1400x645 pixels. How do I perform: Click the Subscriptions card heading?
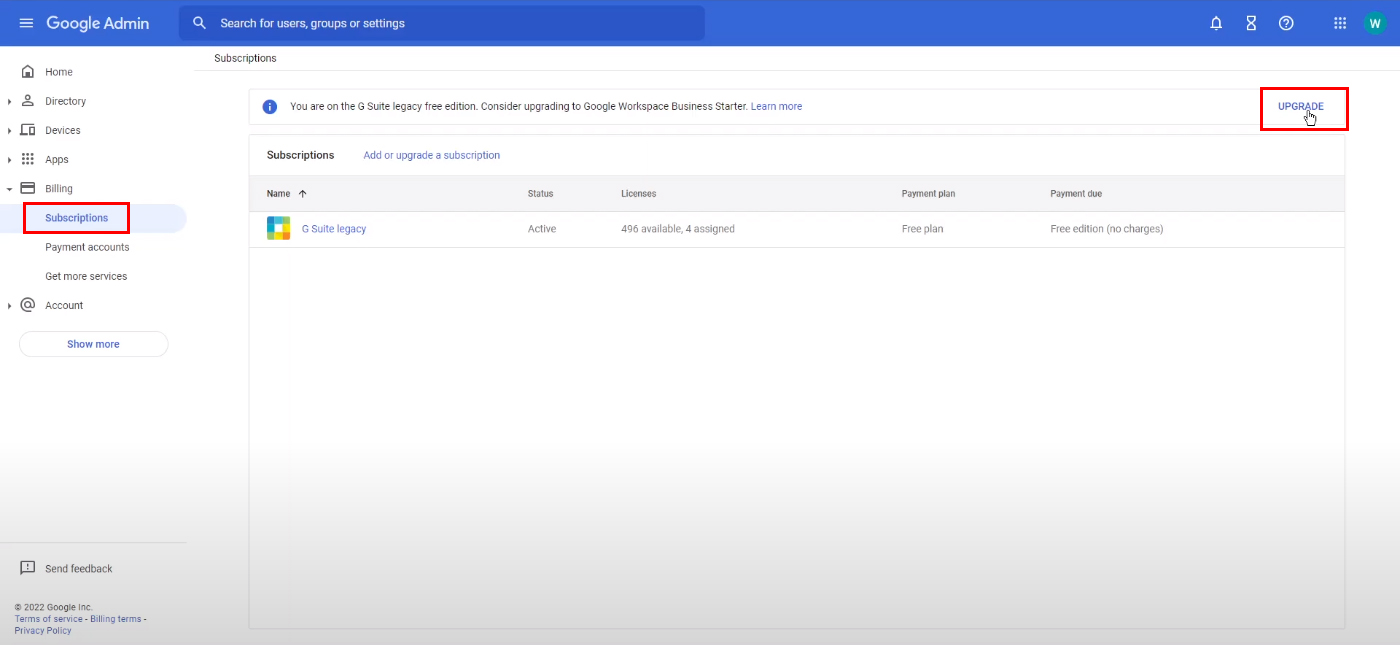[x=301, y=155]
